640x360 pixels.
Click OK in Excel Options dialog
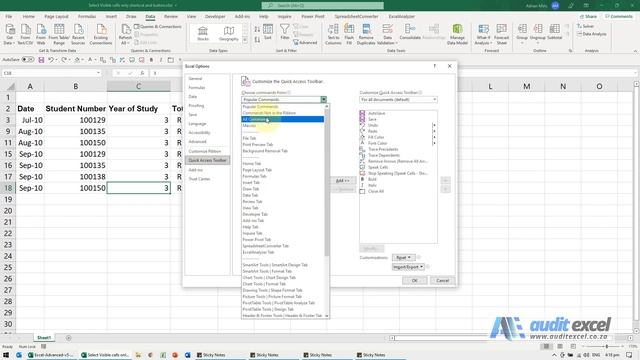[414, 280]
